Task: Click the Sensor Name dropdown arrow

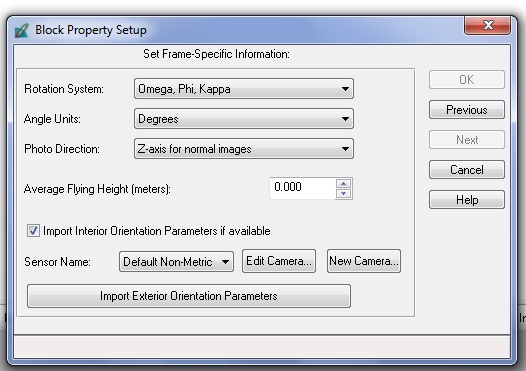Action: pos(225,262)
